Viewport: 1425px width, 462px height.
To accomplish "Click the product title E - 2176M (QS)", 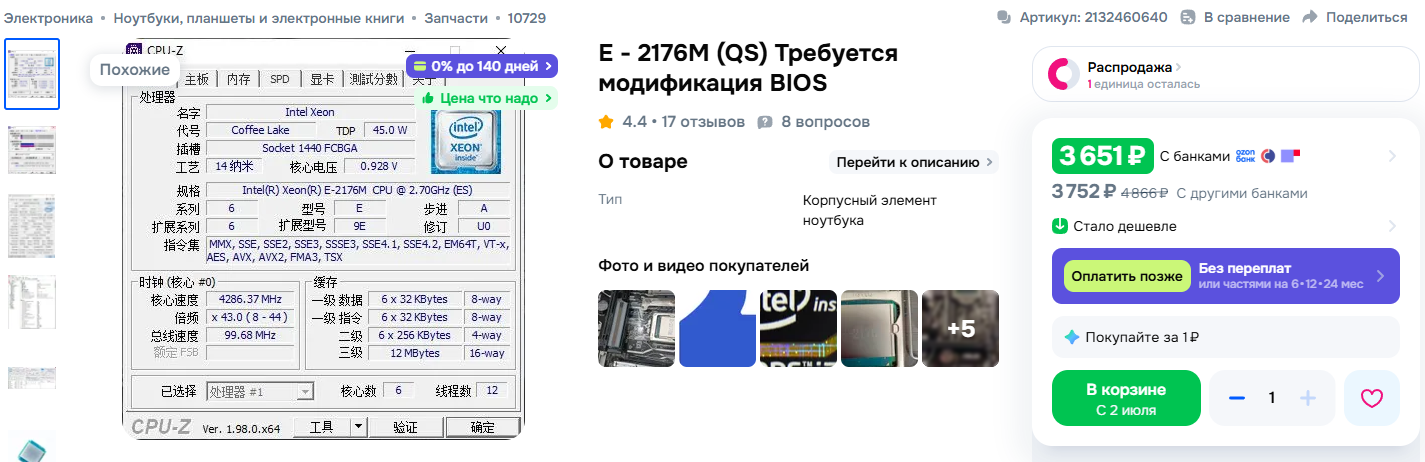I will 748,68.
